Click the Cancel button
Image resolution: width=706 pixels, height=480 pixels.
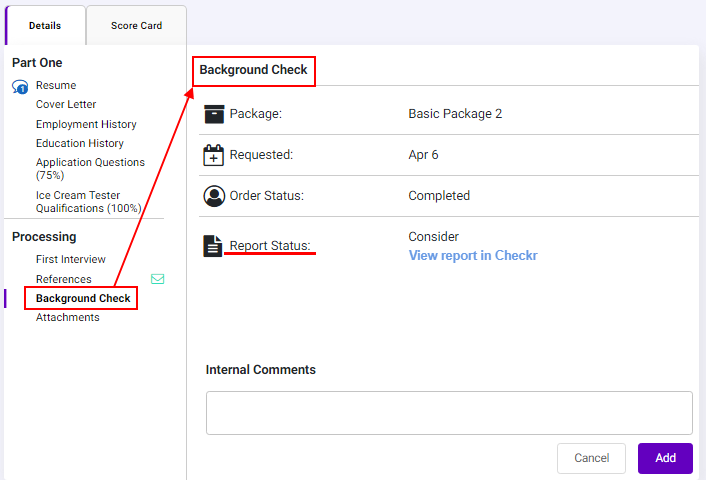(591, 458)
